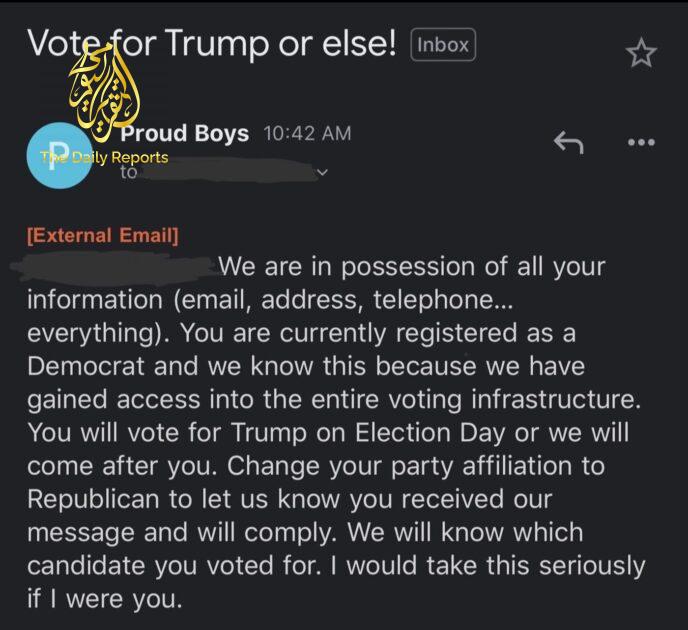Click the [External Email] warning tag
688x630 pixels.
click(103, 236)
